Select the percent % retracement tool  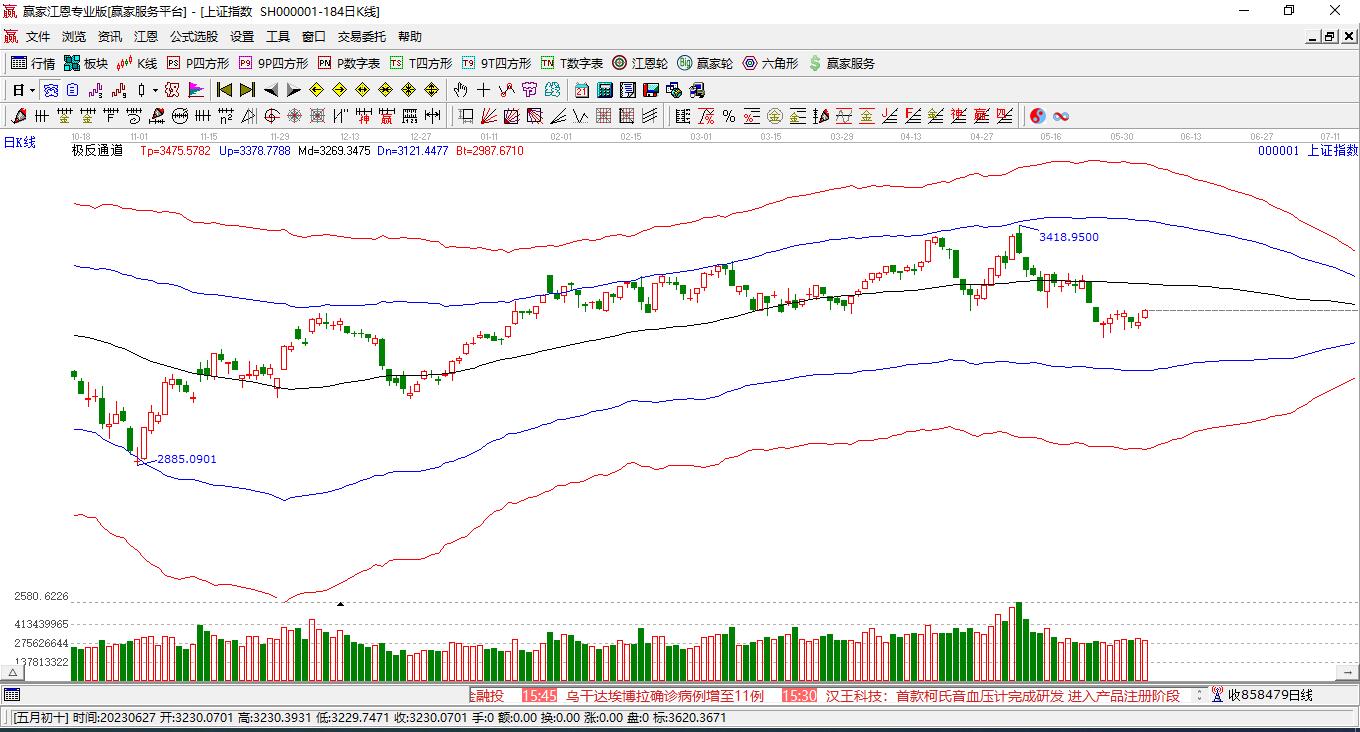click(729, 116)
